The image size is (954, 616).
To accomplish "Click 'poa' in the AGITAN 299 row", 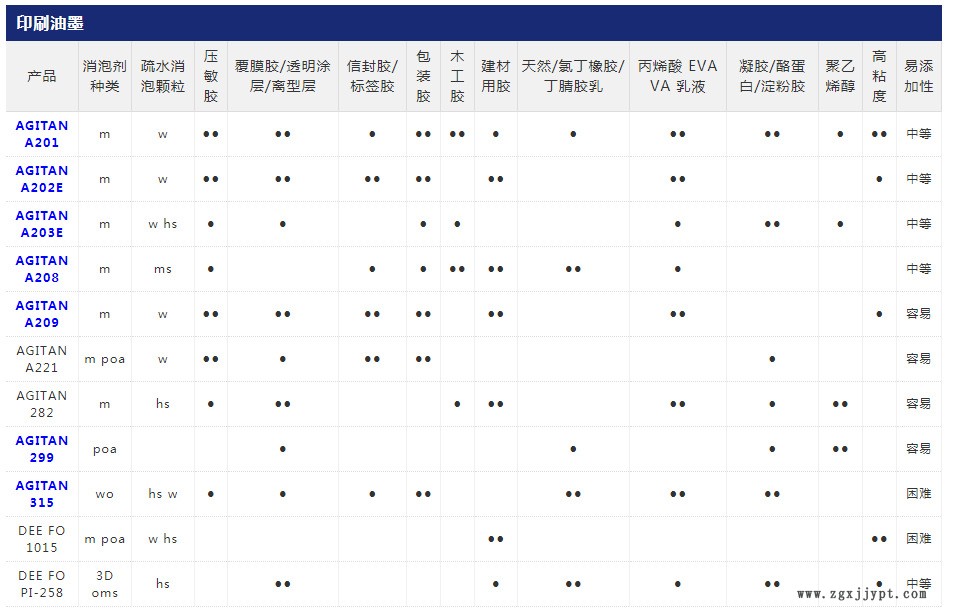I will 105,450.
